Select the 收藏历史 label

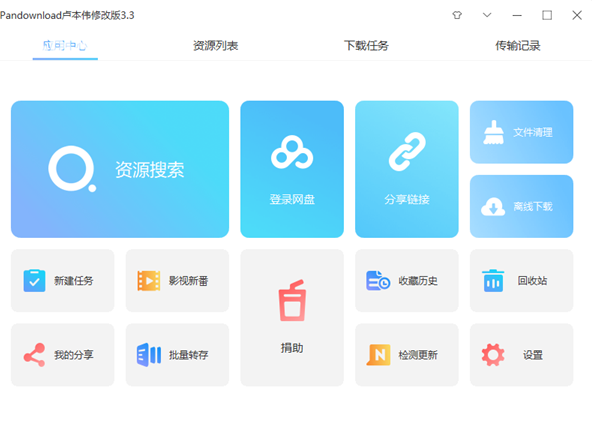418,280
